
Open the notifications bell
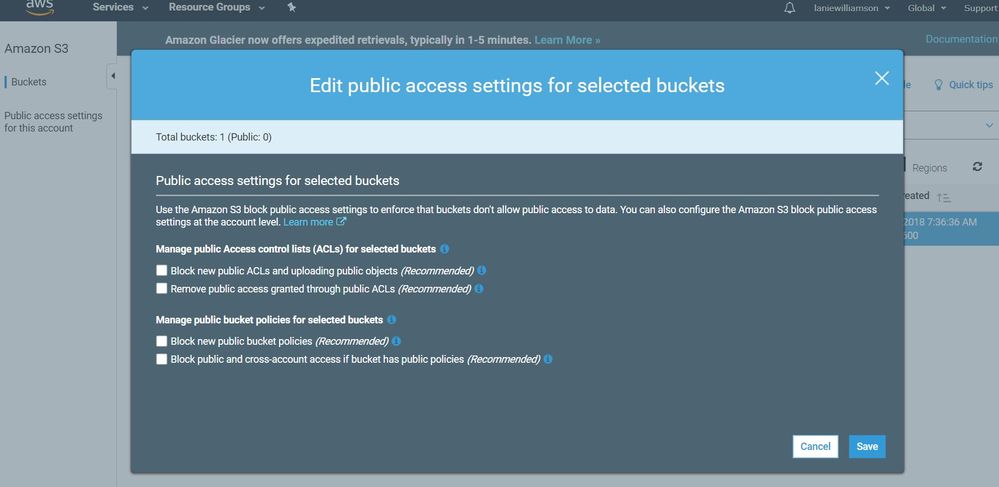pyautogui.click(x=790, y=8)
